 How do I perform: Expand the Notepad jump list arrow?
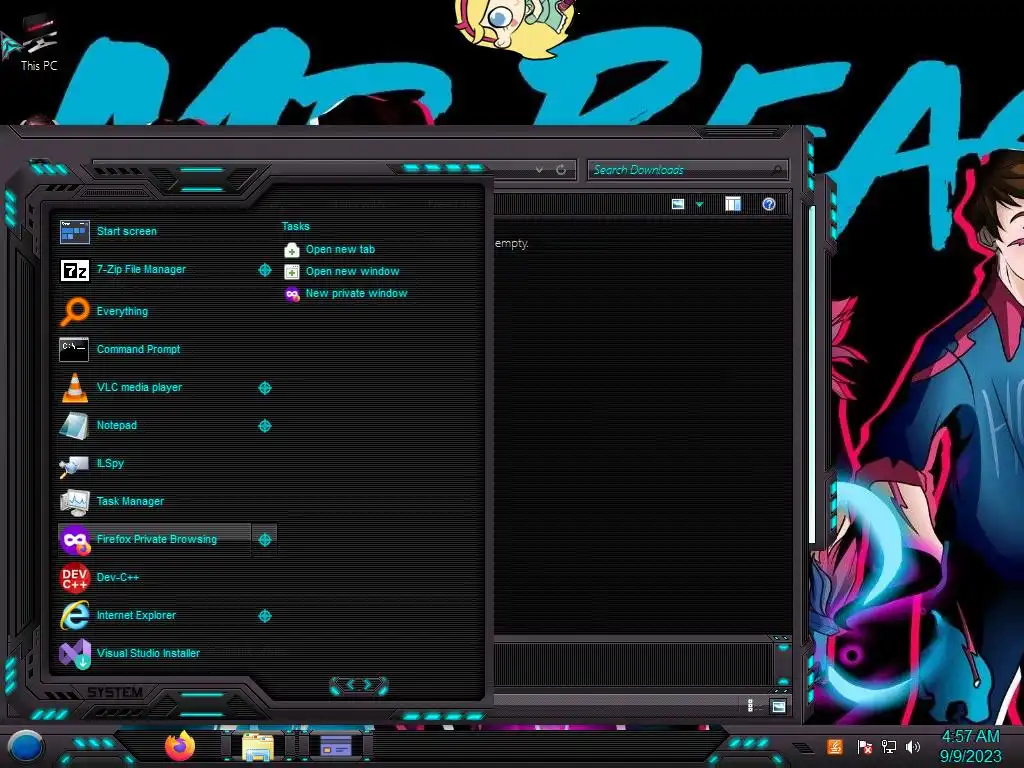click(x=264, y=426)
